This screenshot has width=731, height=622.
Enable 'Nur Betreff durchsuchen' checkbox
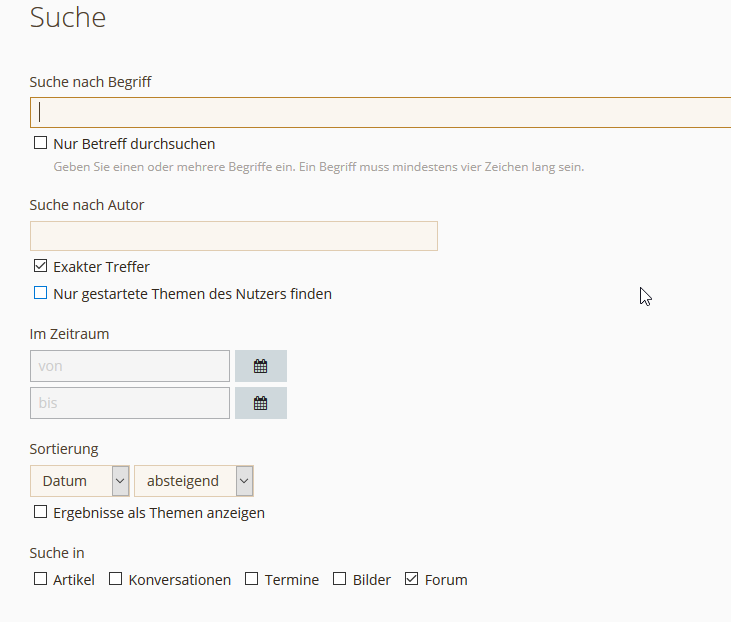(x=41, y=143)
